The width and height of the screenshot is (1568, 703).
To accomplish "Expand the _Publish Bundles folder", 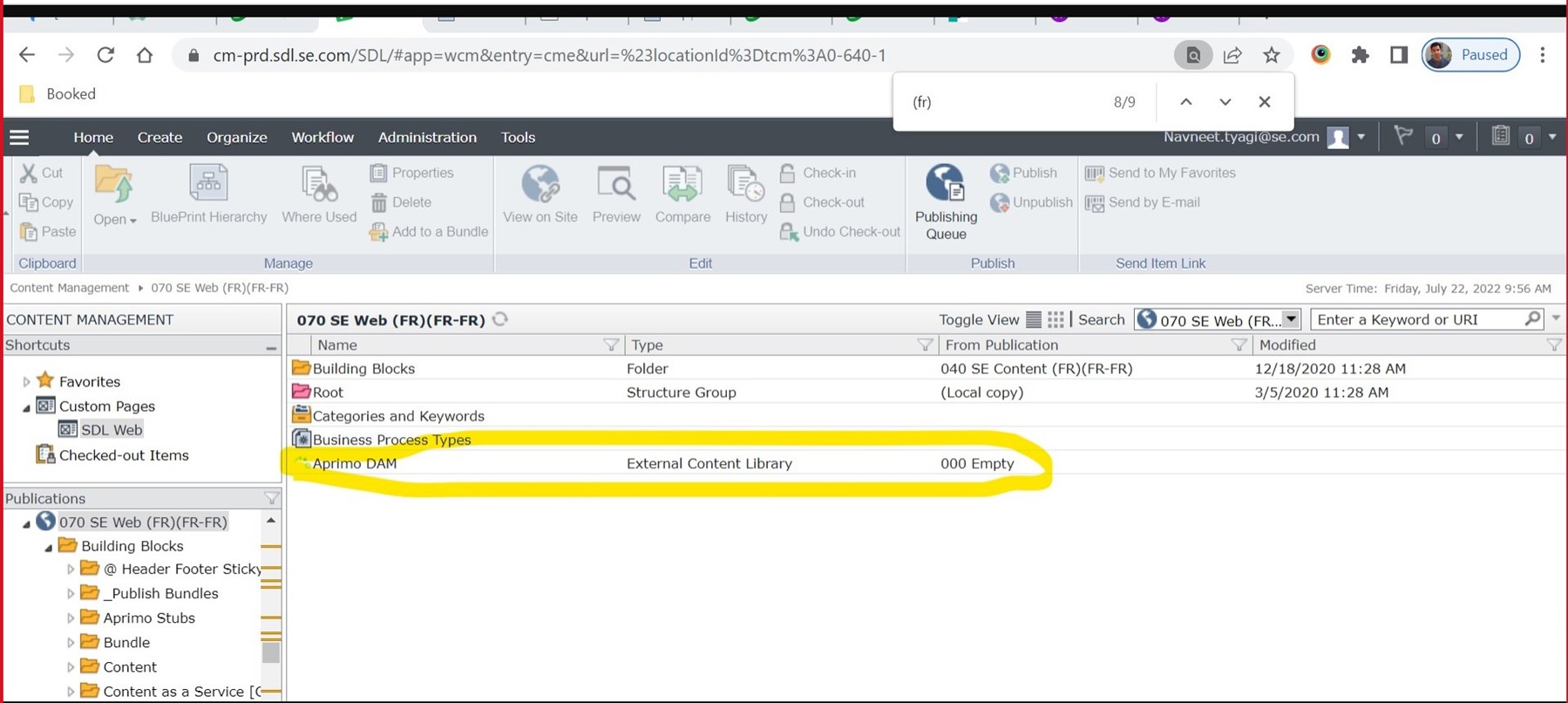I will coord(71,593).
